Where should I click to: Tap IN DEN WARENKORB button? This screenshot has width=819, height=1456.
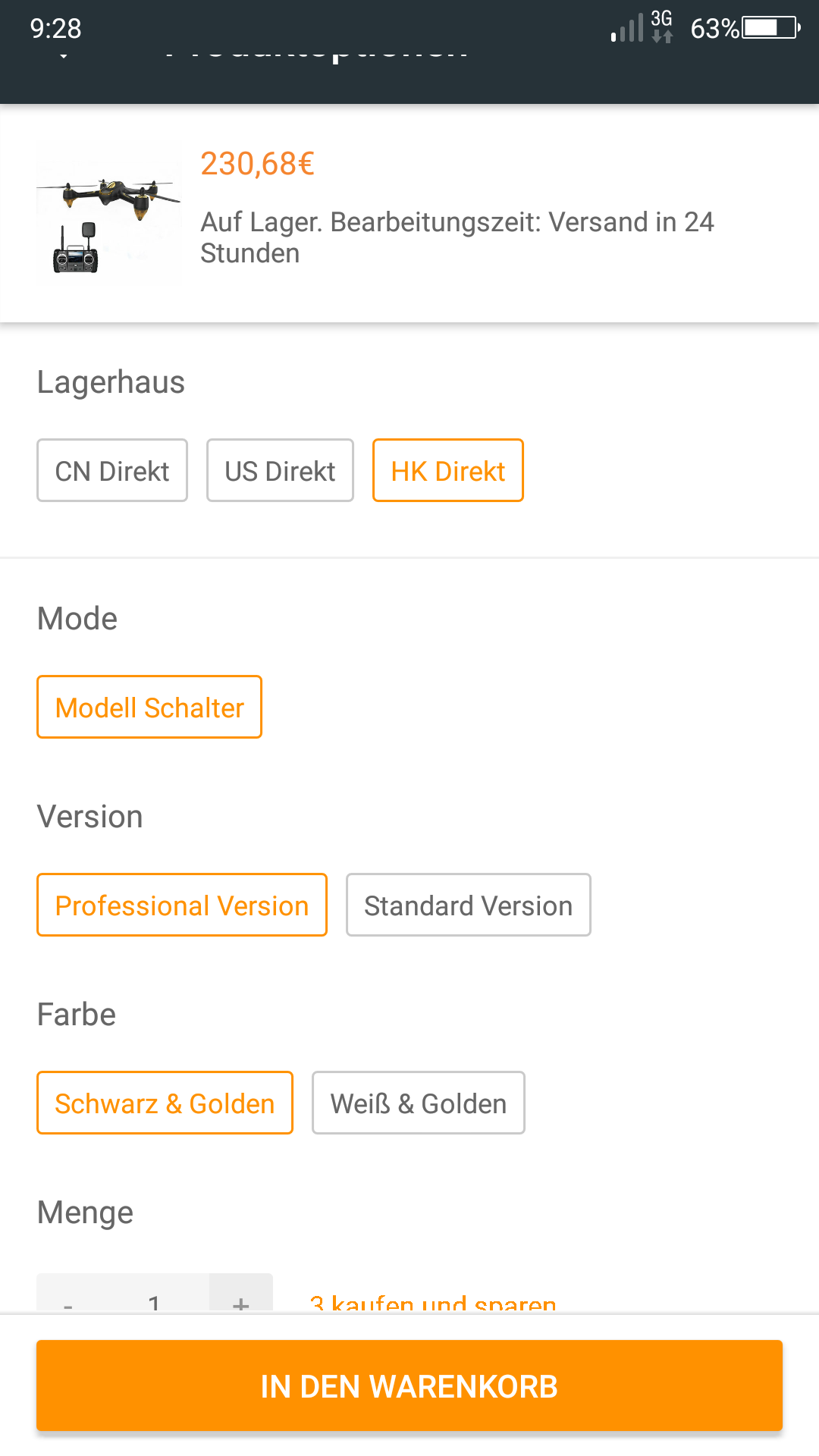(x=409, y=1385)
